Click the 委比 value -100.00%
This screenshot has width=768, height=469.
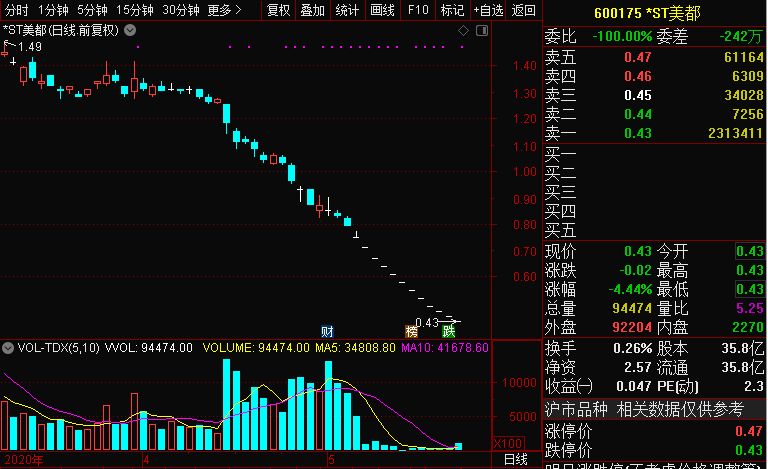622,37
